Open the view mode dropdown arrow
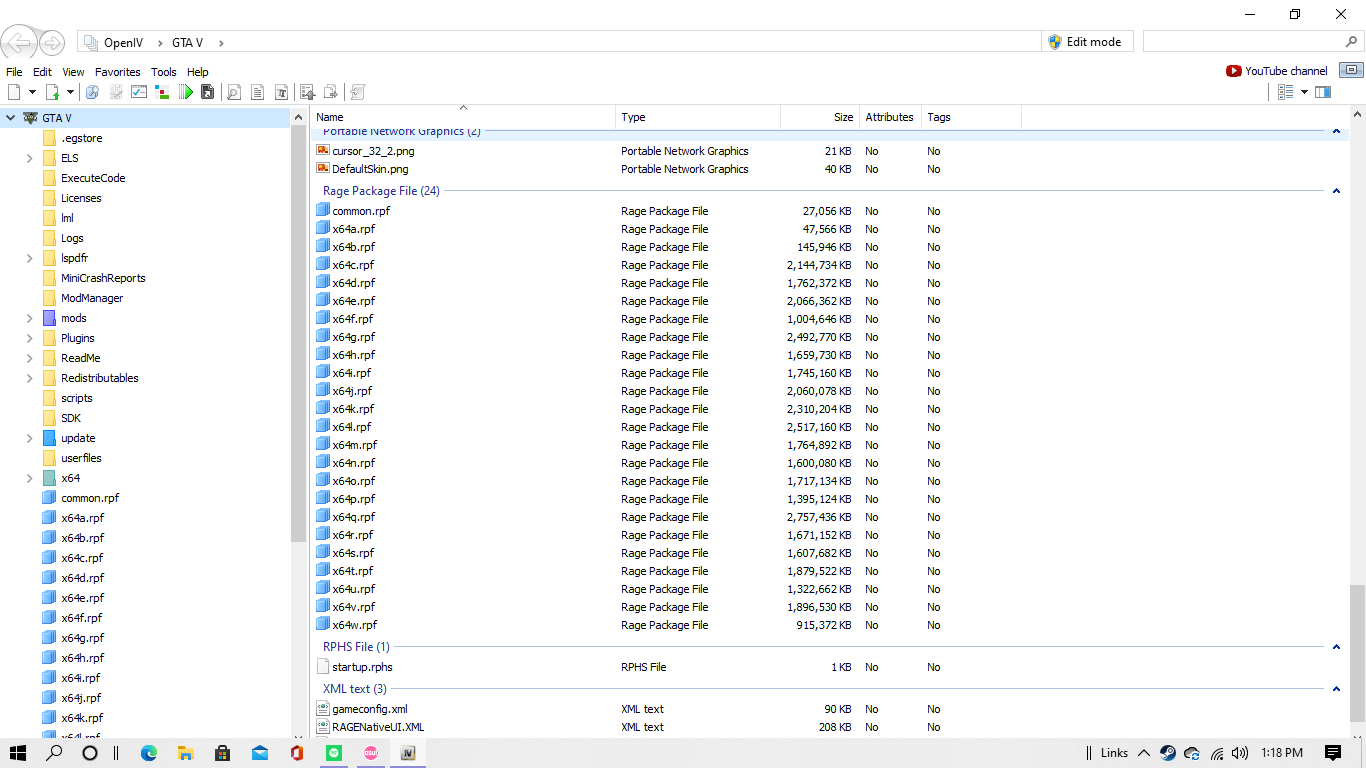This screenshot has height=768, width=1366. pyautogui.click(x=1304, y=92)
